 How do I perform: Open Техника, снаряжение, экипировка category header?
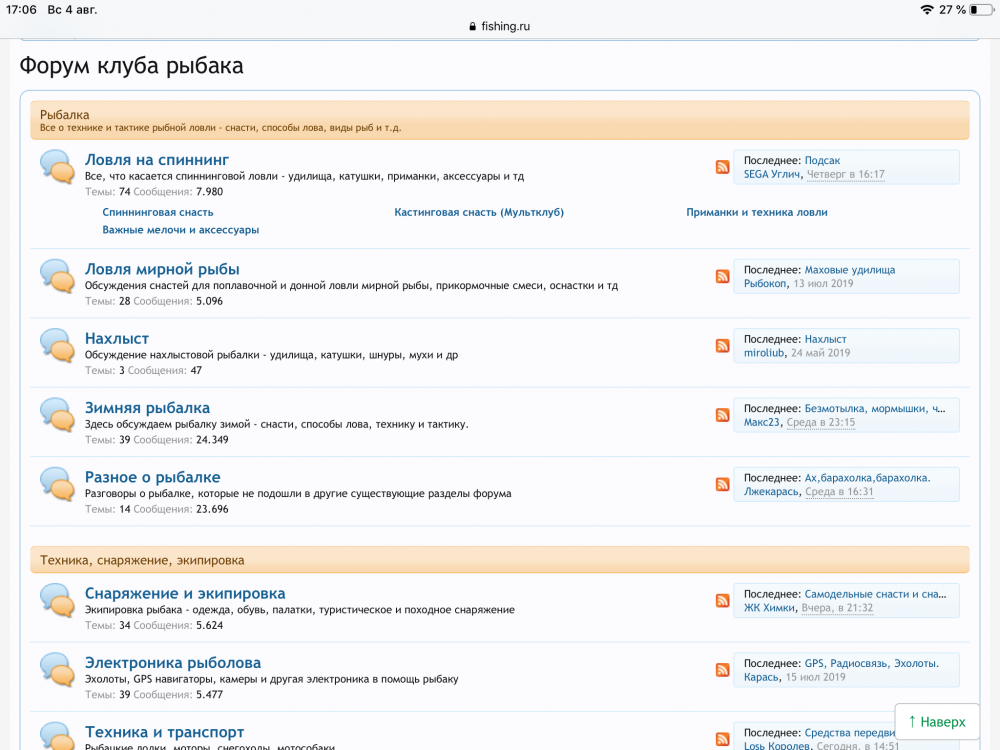click(x=142, y=560)
